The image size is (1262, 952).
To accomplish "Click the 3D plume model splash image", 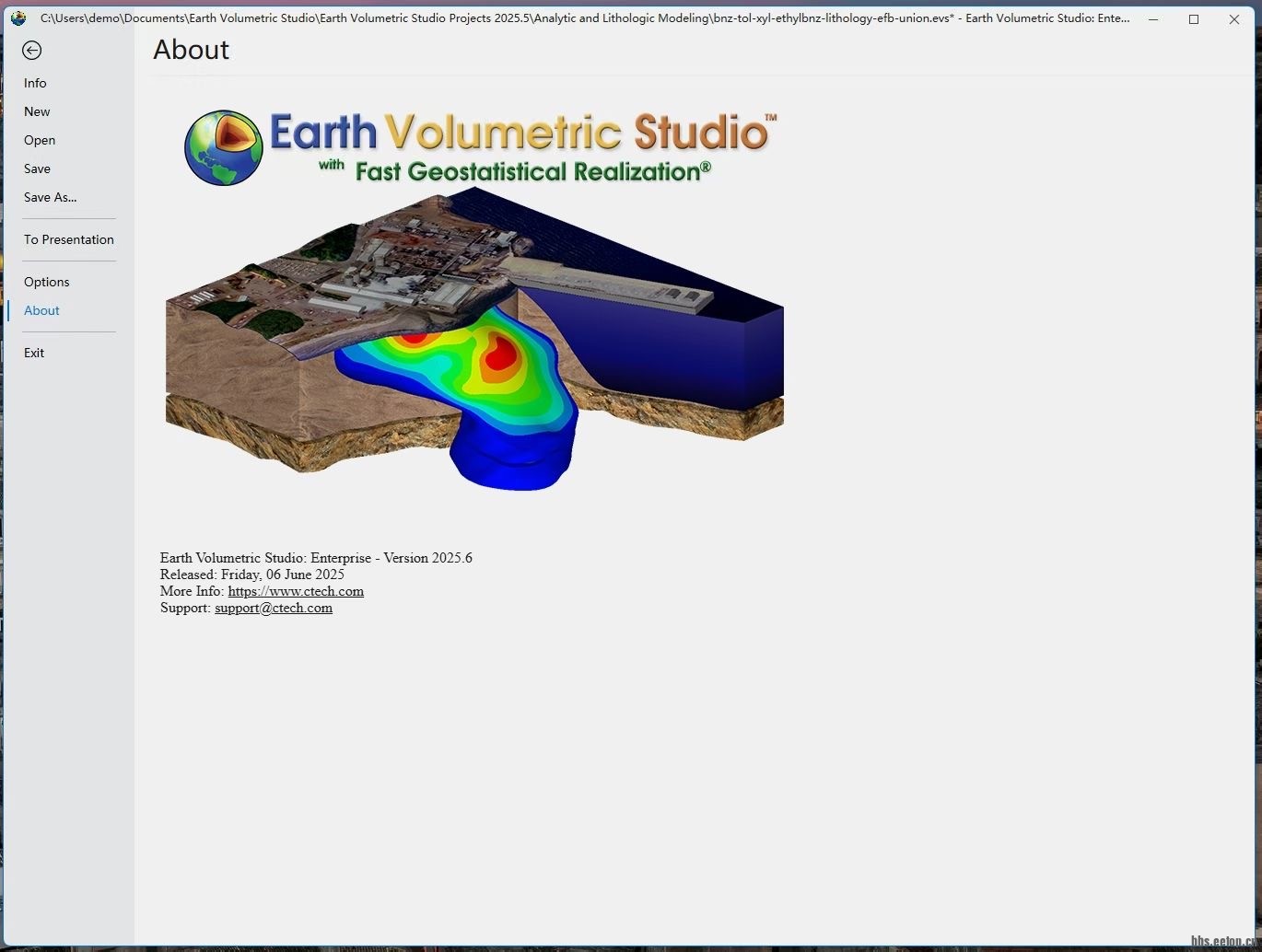I will [474, 339].
